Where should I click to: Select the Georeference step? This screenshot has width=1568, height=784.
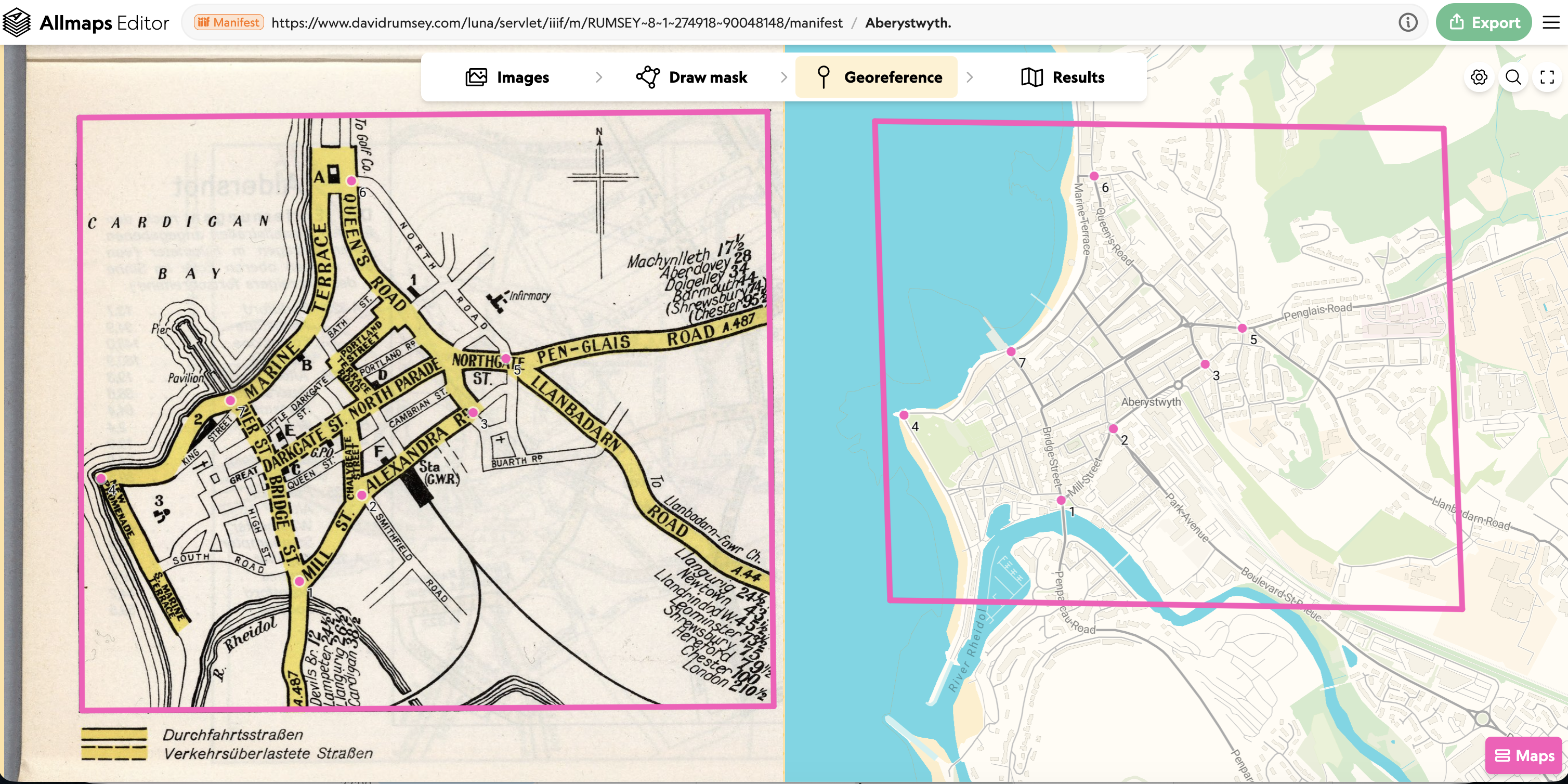(877, 77)
